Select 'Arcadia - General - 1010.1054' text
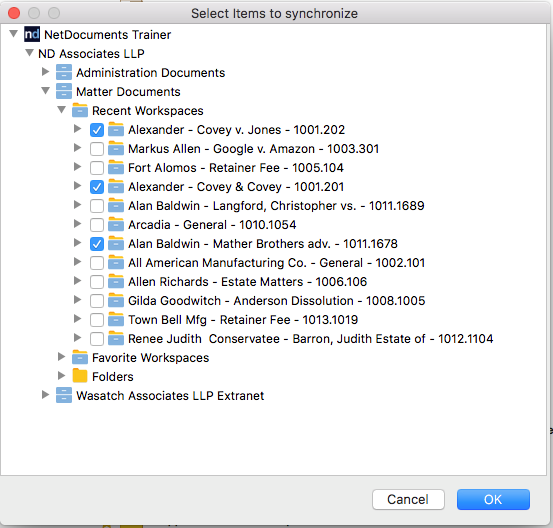The image size is (553, 528). click(212, 224)
